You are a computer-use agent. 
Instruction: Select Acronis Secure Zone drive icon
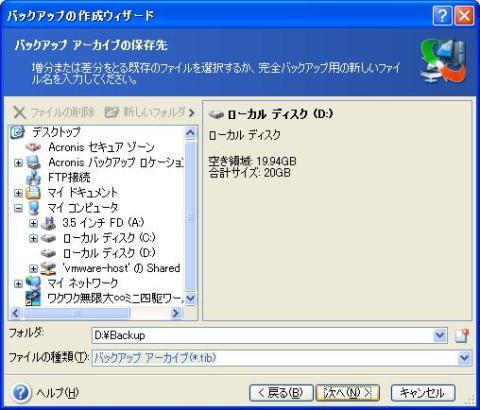(33, 147)
